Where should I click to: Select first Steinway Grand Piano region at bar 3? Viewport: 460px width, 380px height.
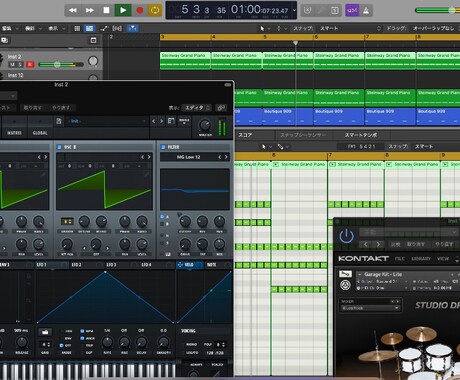tap(185, 61)
